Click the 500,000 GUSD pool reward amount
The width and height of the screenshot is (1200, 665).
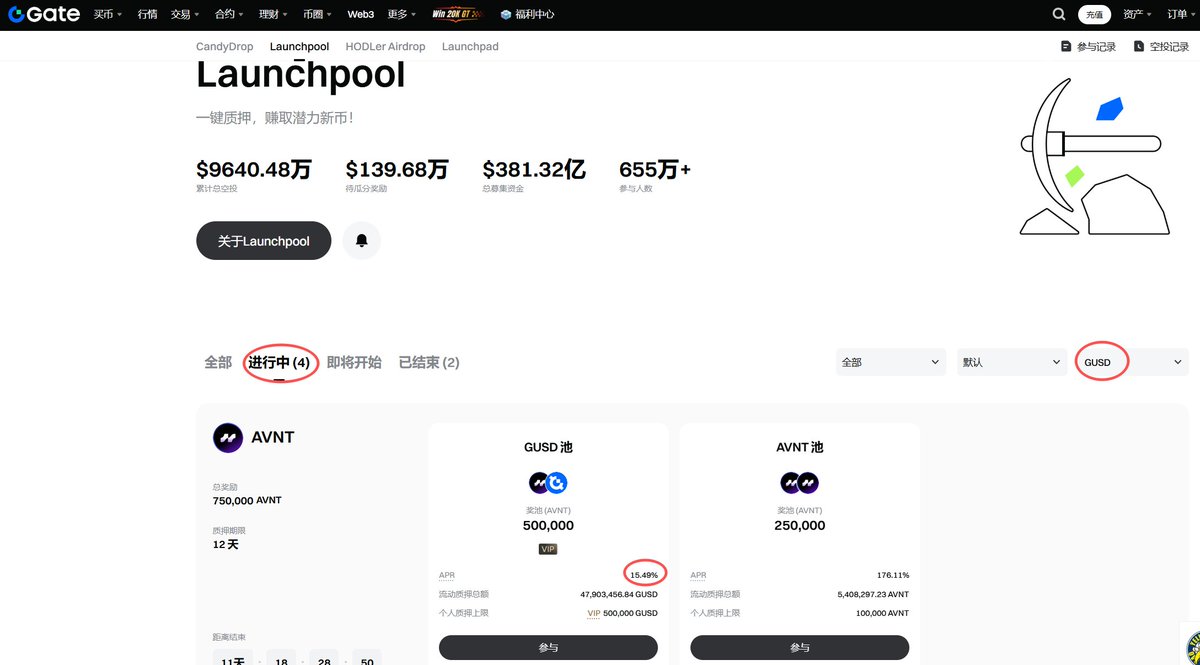548,525
